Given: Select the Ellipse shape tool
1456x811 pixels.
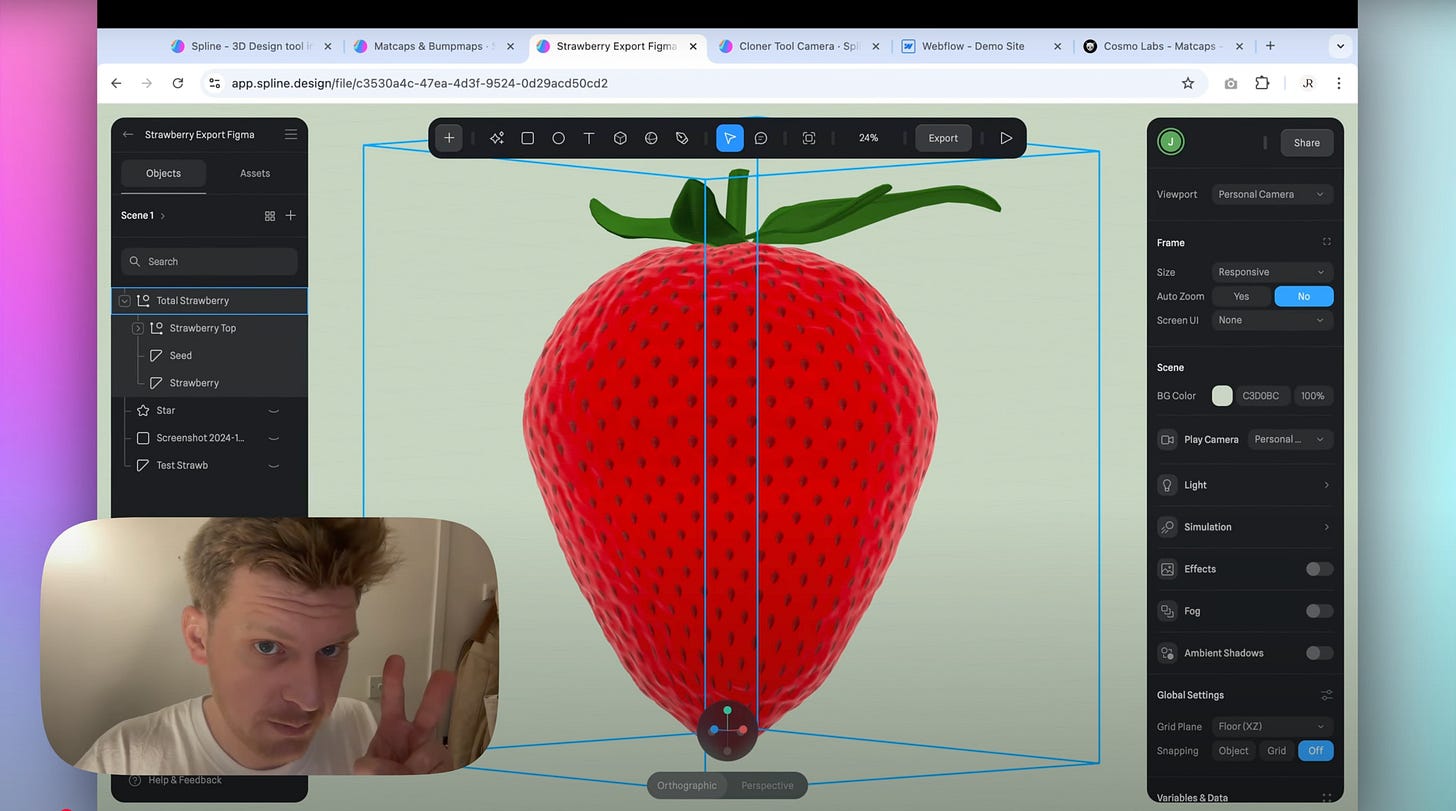Looking at the screenshot, I should tap(558, 138).
